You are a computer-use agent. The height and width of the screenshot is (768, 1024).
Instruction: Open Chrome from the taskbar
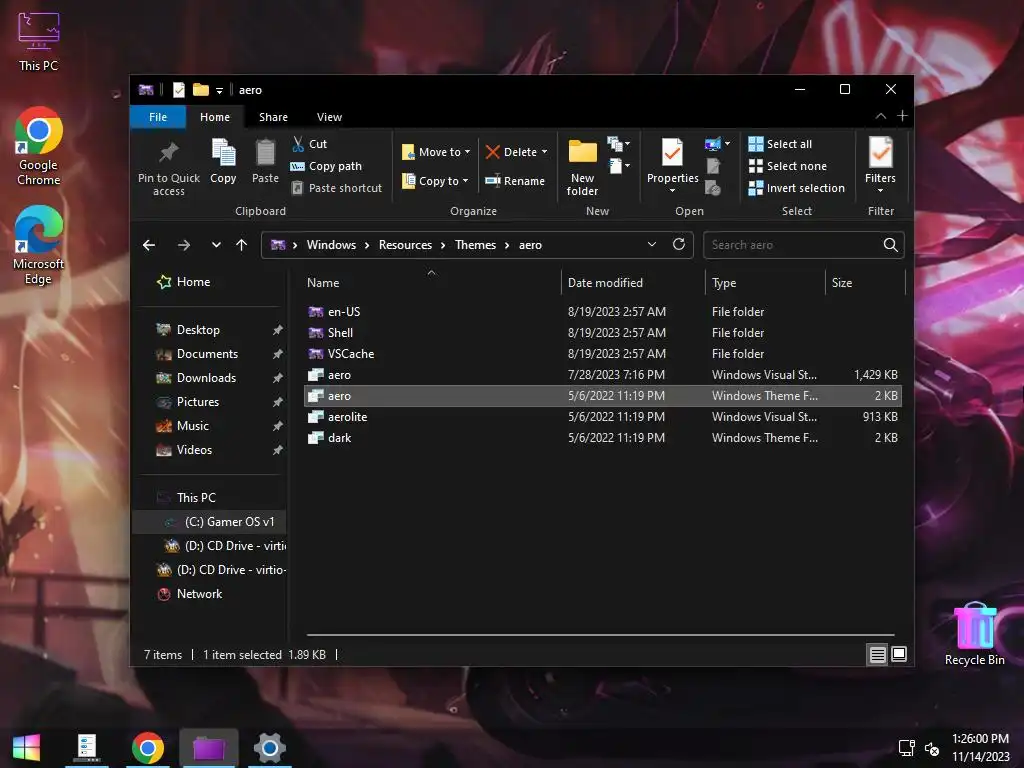[148, 748]
